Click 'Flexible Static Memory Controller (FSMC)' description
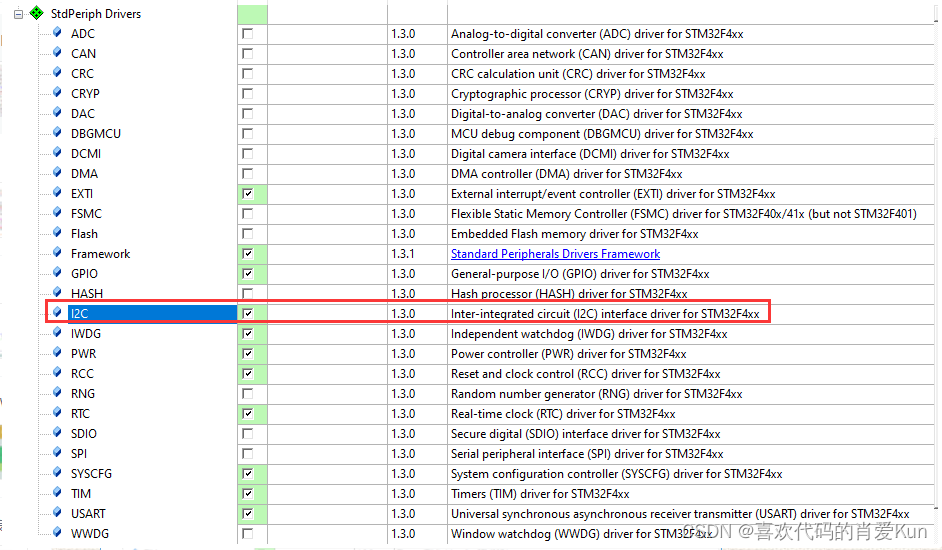Screen dimensions: 942x550 coord(684,213)
